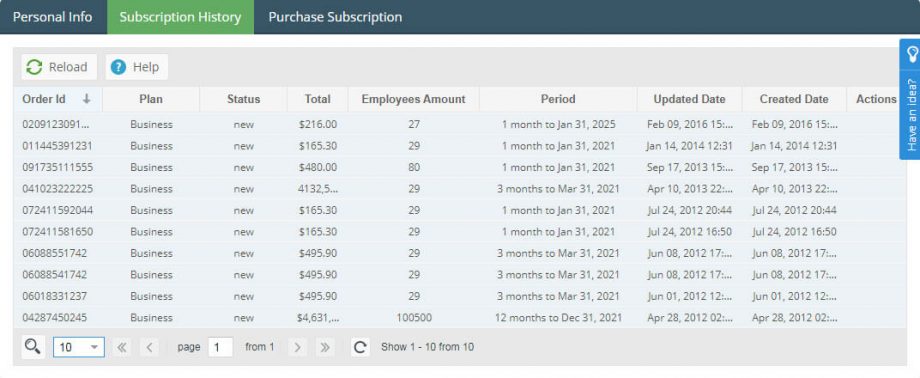Switch to the Personal Info tab

click(x=53, y=17)
